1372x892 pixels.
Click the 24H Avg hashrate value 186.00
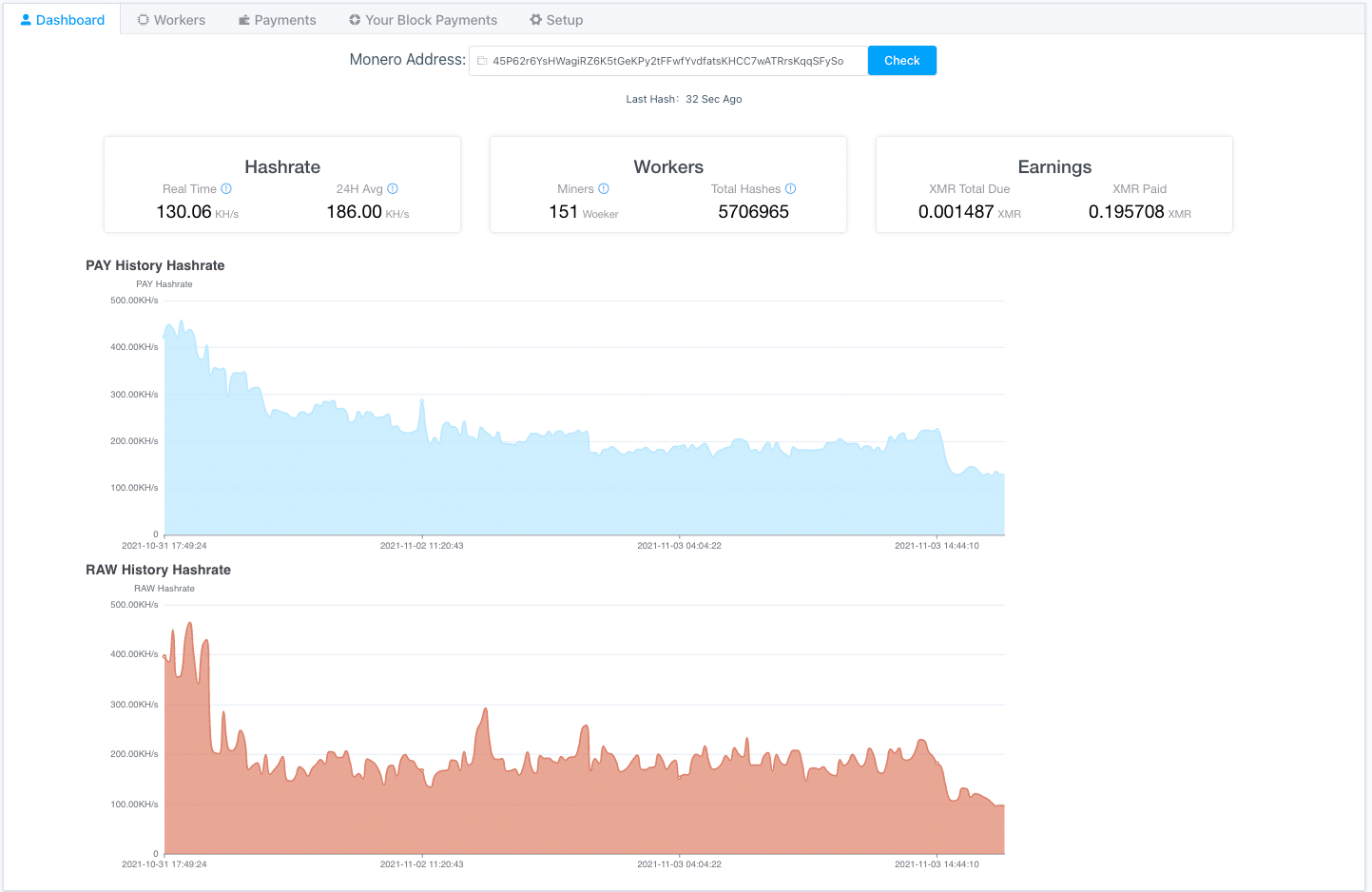coord(354,212)
